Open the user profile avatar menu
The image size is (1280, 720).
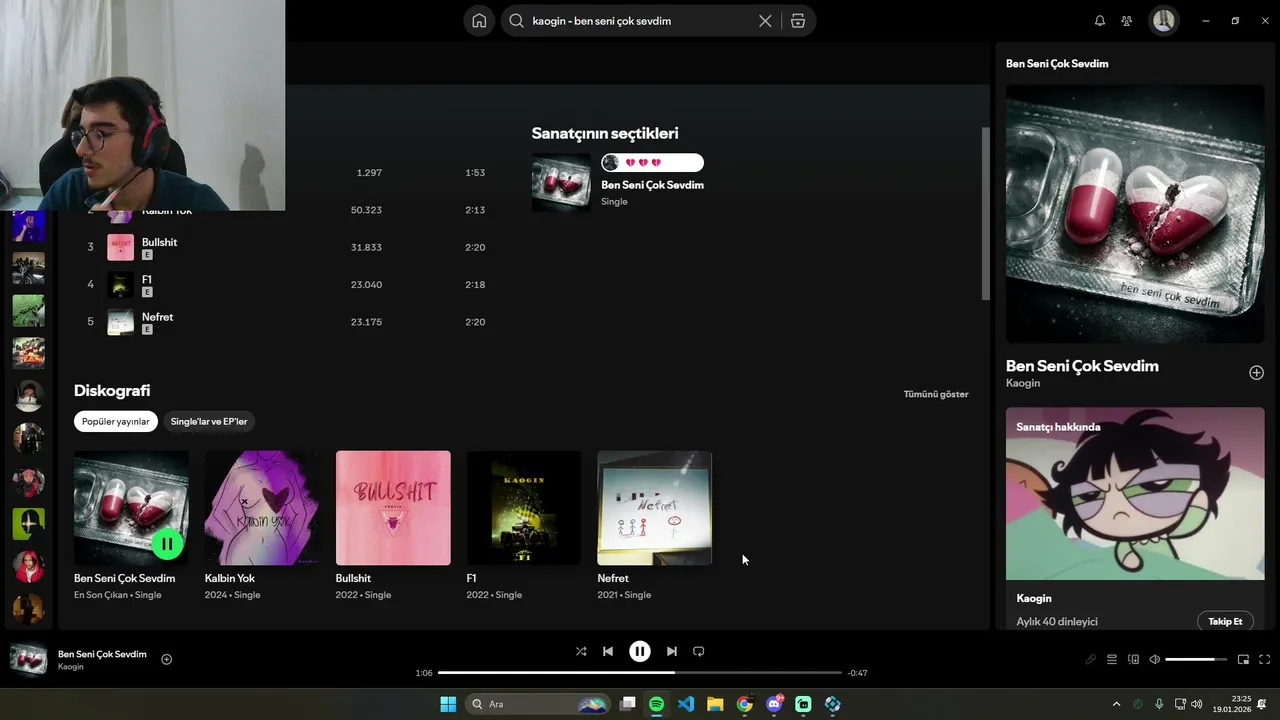click(1163, 21)
